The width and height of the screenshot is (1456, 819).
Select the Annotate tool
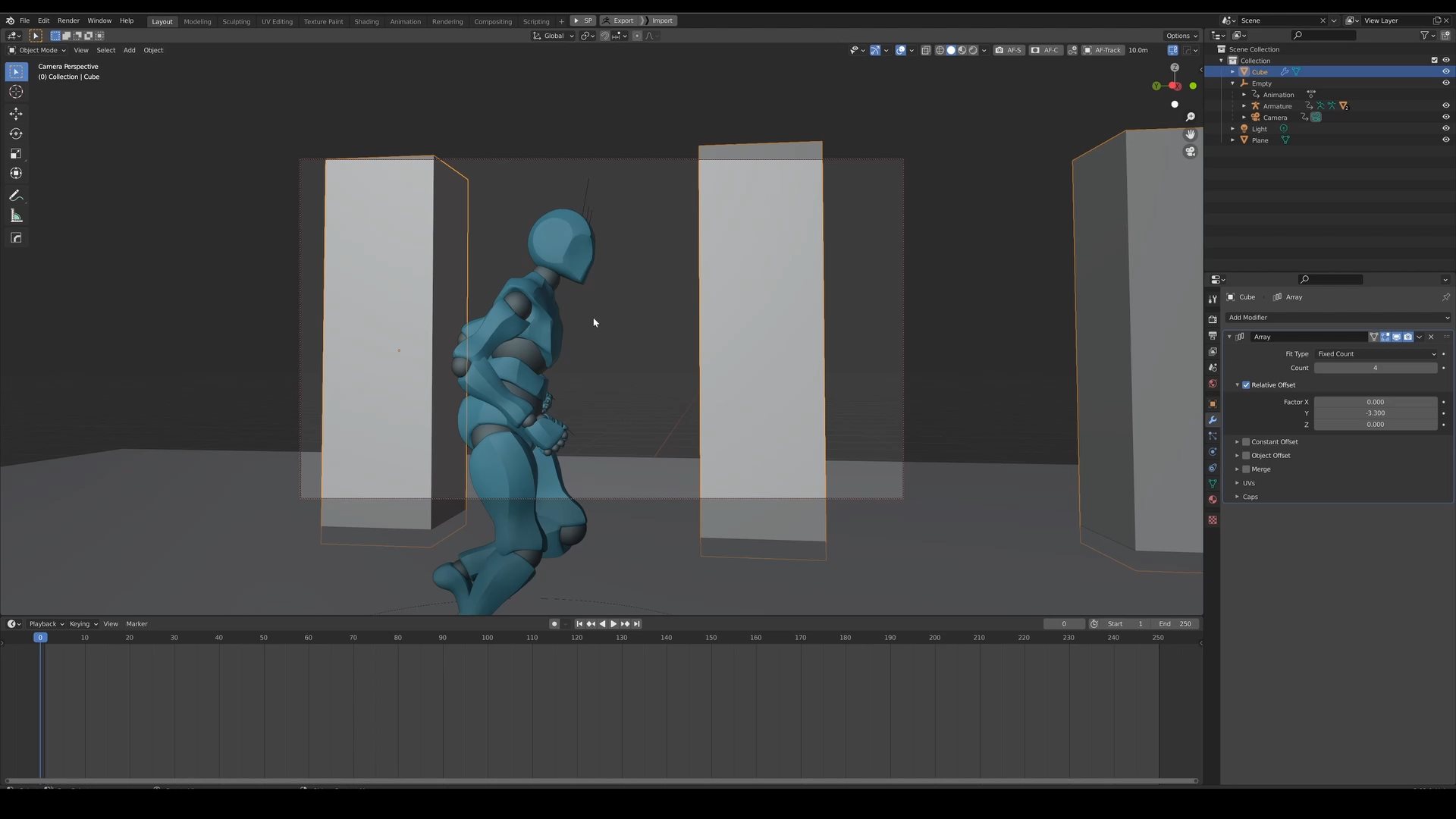(x=16, y=196)
